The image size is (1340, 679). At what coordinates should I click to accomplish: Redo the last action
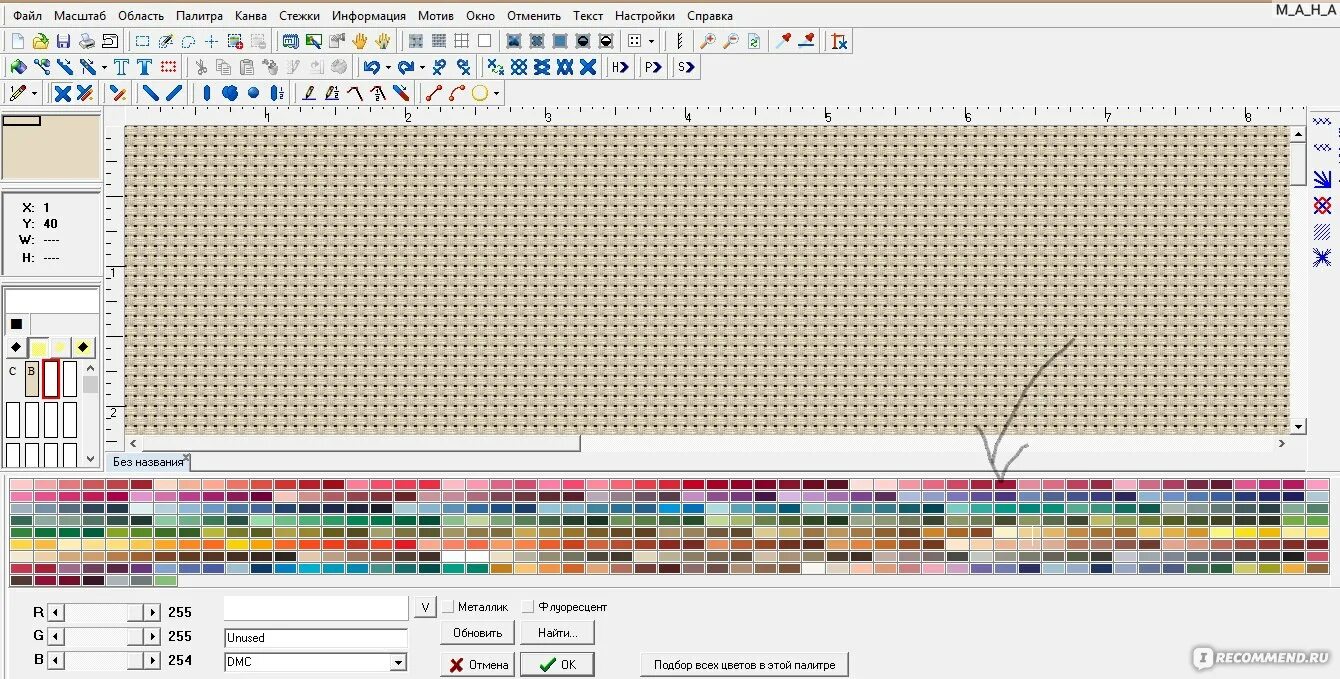pyautogui.click(x=405, y=67)
